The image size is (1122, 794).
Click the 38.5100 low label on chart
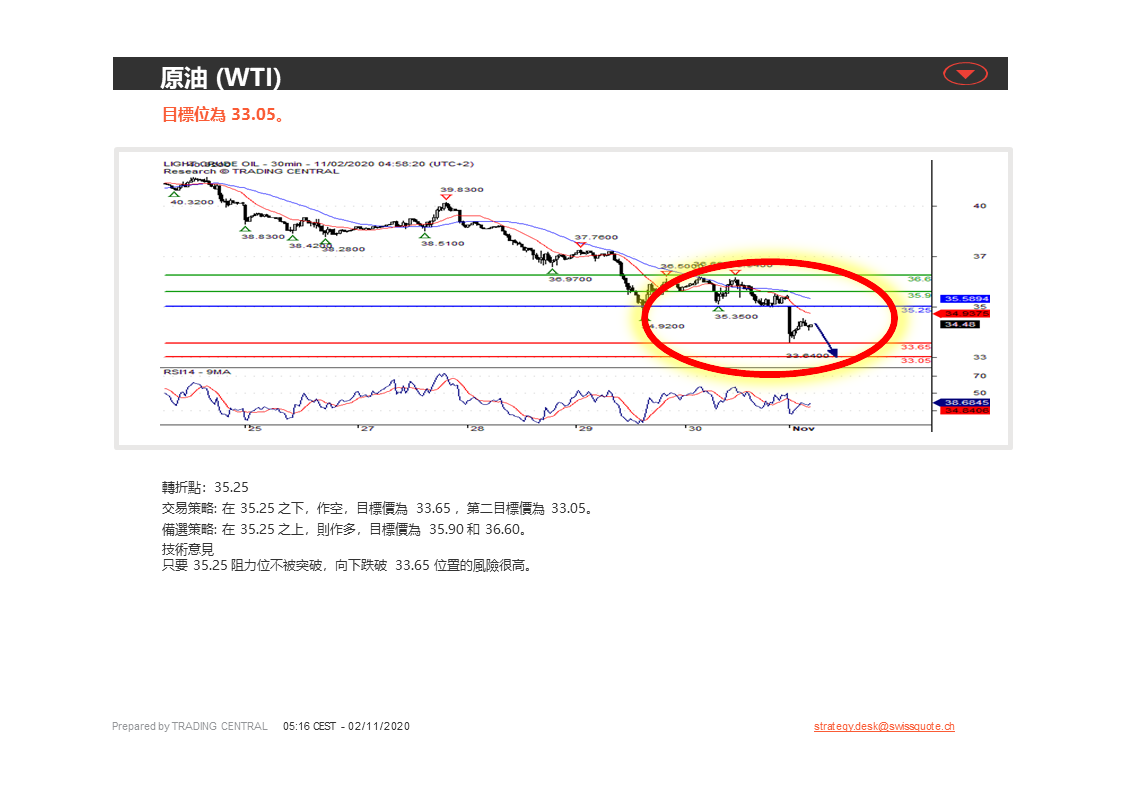[x=442, y=243]
